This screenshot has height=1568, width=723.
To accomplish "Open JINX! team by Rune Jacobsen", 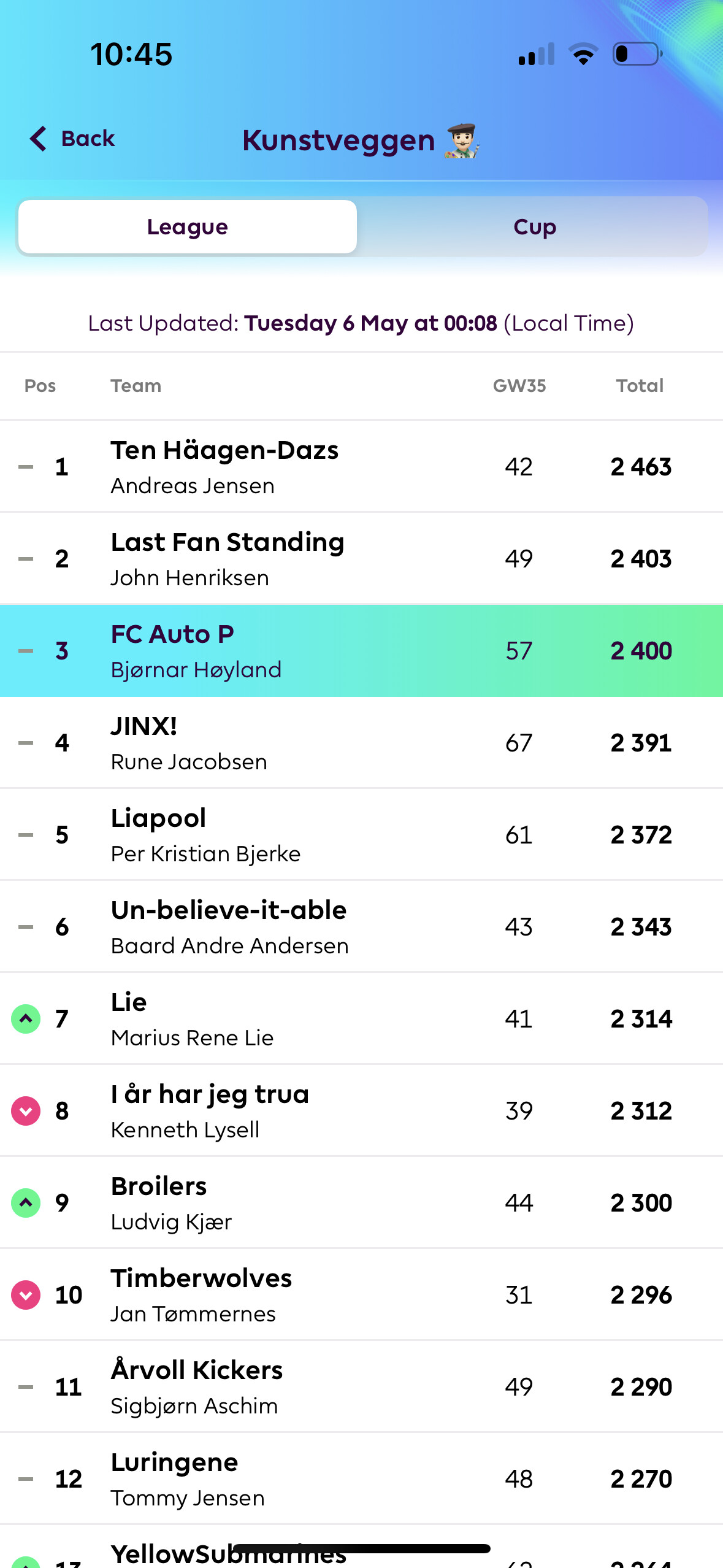I will 361,742.
